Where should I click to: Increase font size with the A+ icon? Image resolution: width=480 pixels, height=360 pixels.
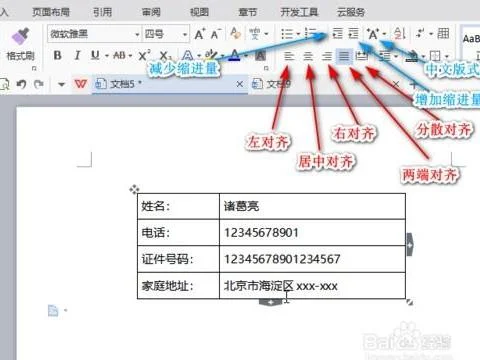200,34
